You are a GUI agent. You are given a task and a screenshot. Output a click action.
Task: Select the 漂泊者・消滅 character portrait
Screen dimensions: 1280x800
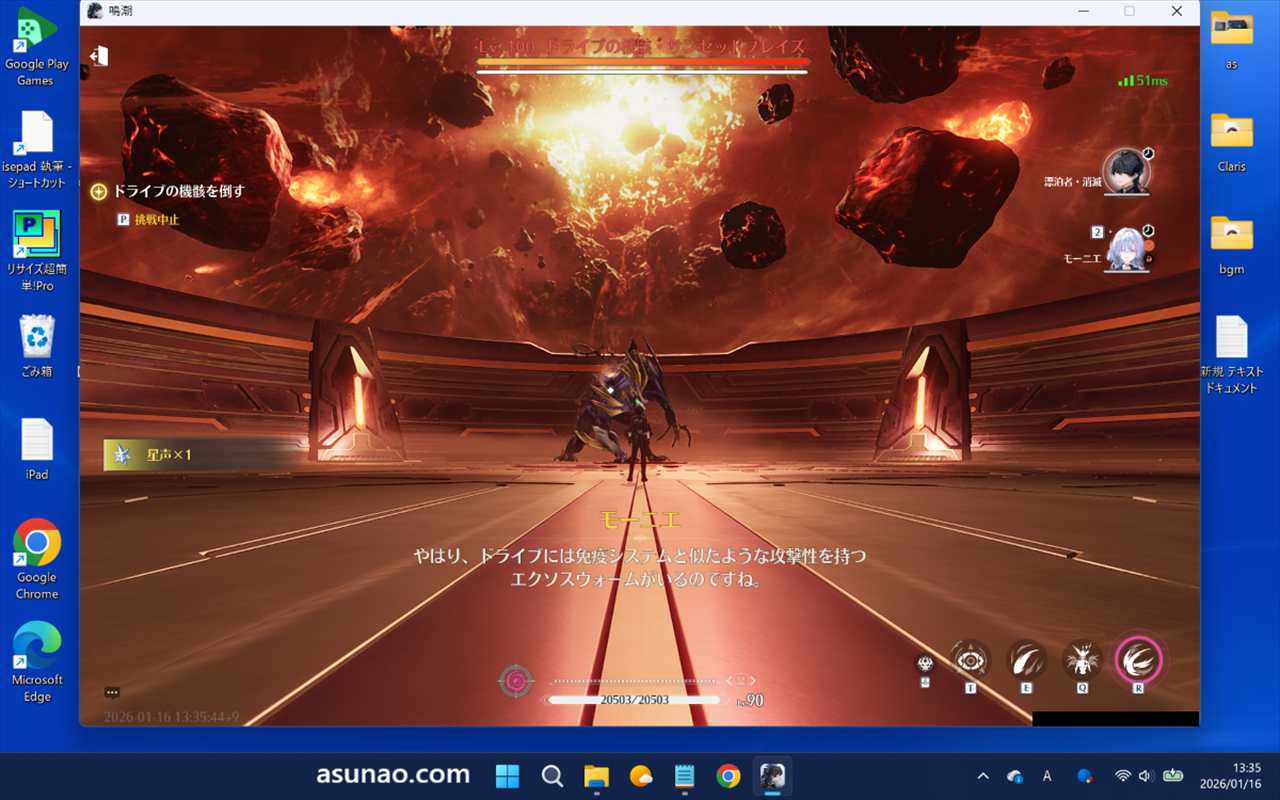(1126, 171)
